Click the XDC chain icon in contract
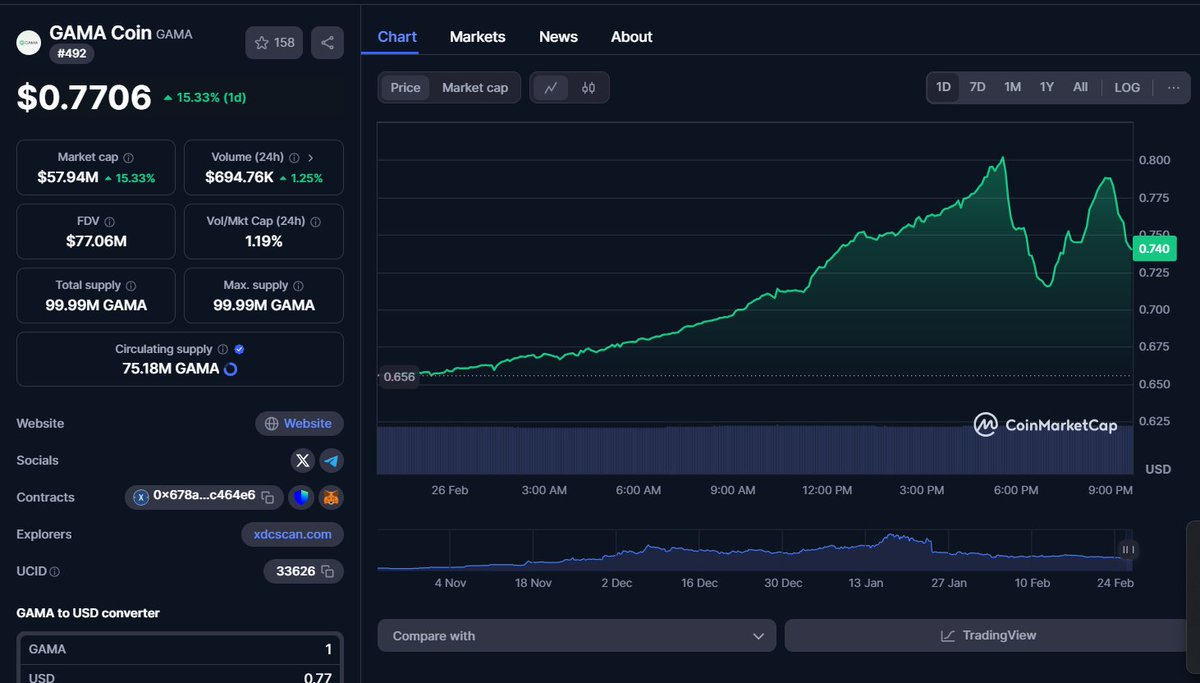Image resolution: width=1200 pixels, height=683 pixels. click(142, 497)
